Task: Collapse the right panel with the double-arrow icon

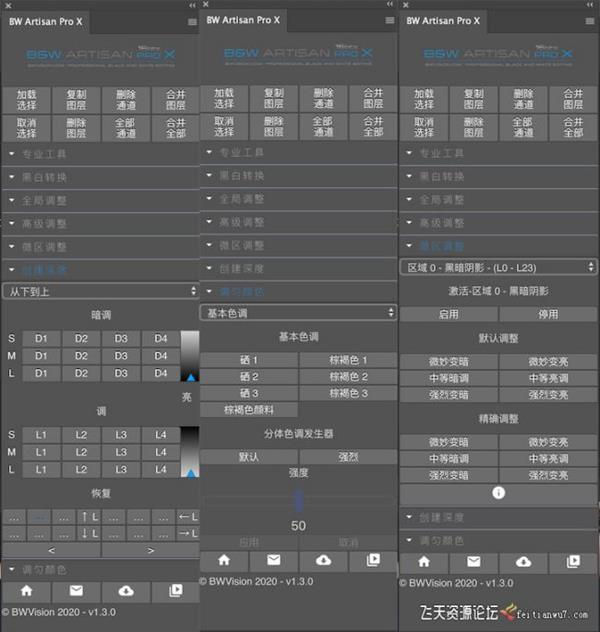Action: 590,5
